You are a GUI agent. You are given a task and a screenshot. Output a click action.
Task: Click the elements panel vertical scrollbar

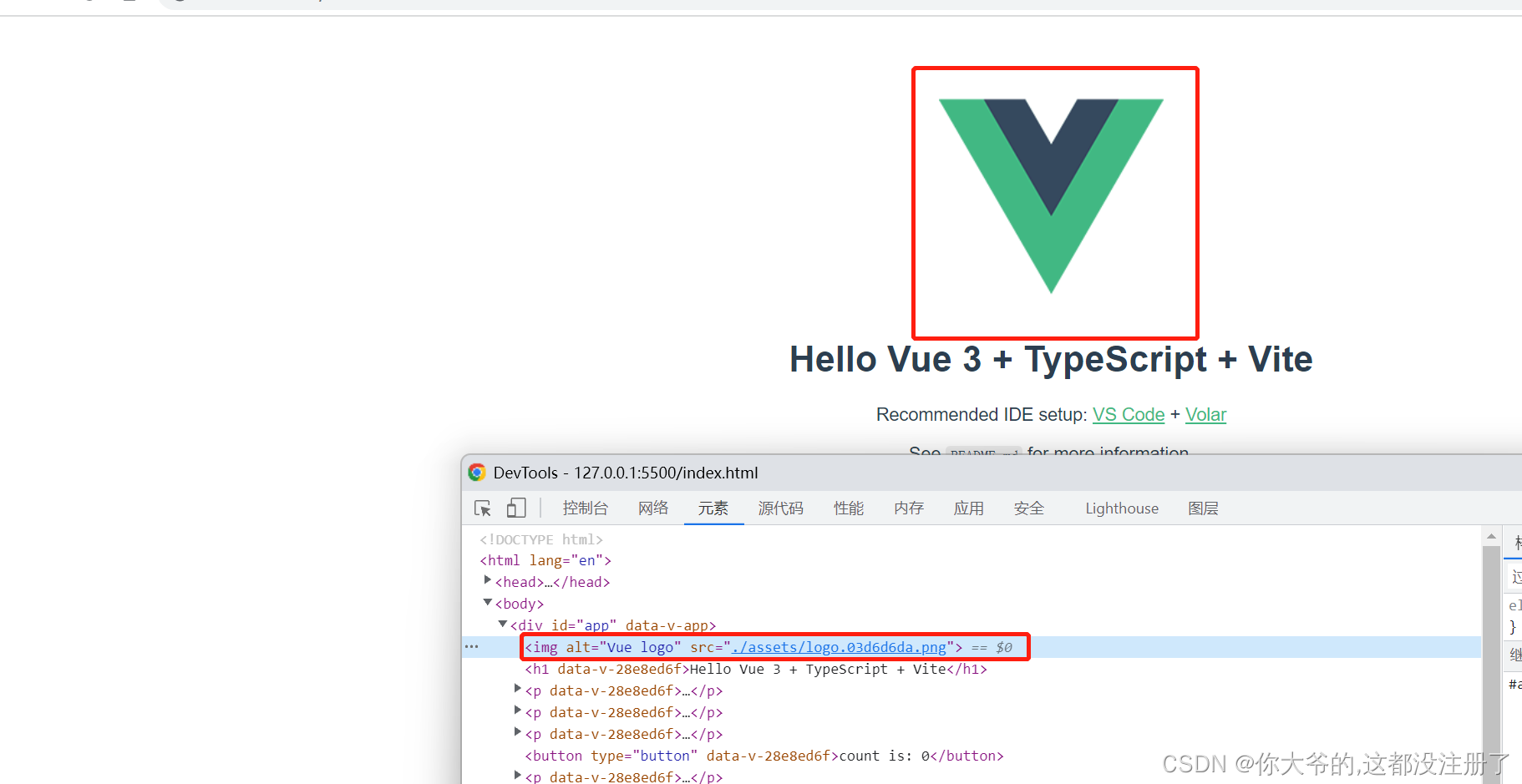pos(1491,664)
